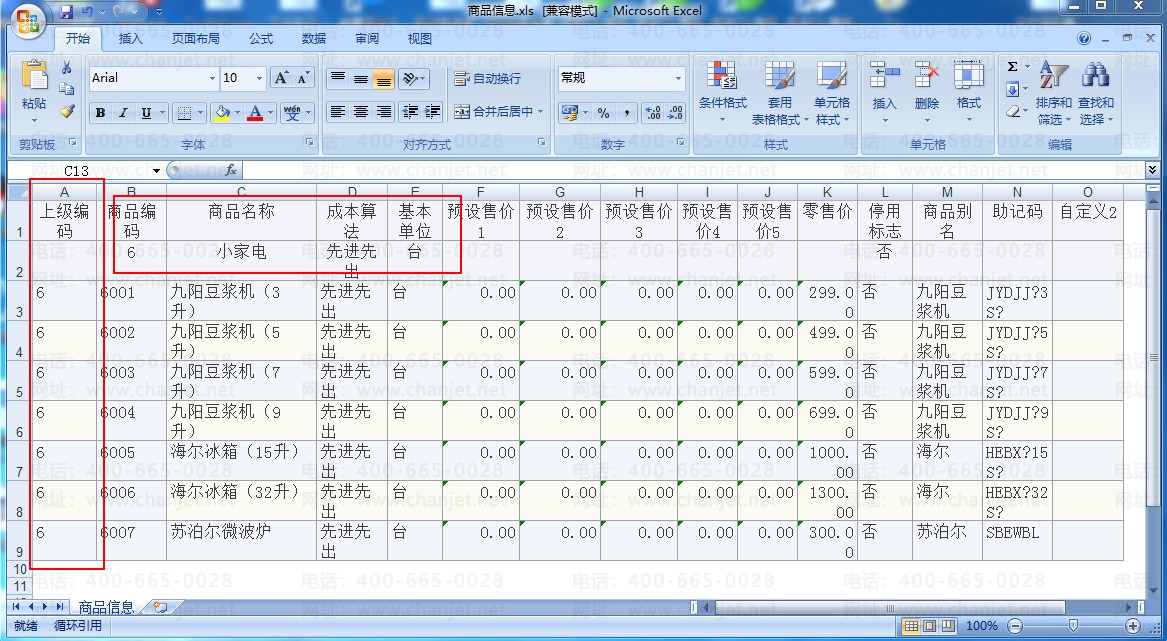Click the AutoSum sigma icon
The height and width of the screenshot is (641, 1167).
point(1012,67)
